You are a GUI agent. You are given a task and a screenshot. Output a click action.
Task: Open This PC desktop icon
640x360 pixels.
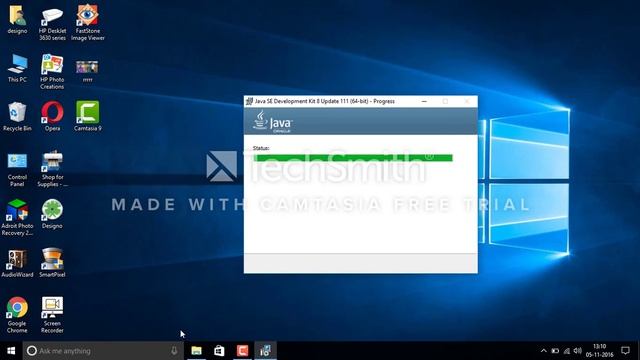(17, 68)
